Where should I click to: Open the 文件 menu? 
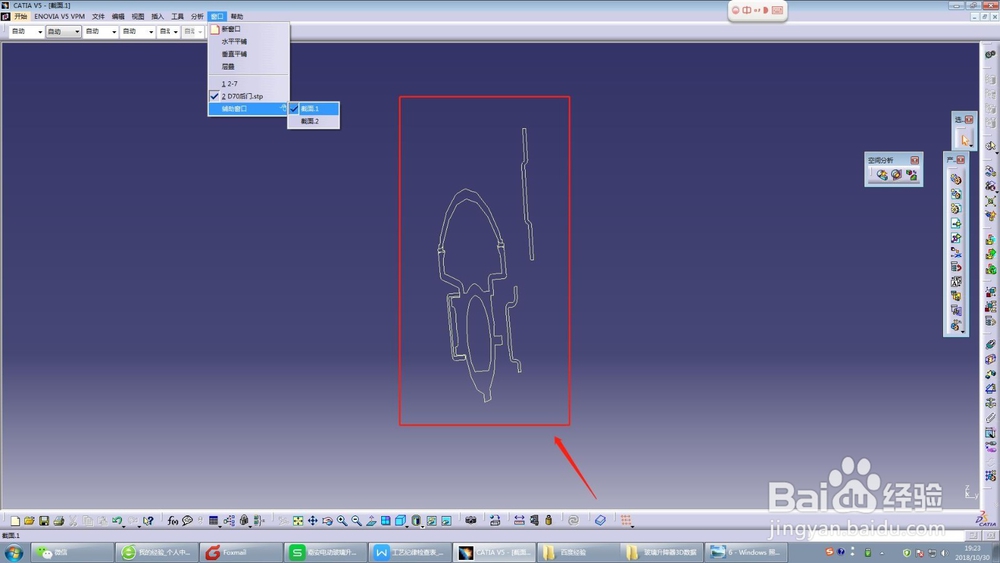click(x=98, y=17)
